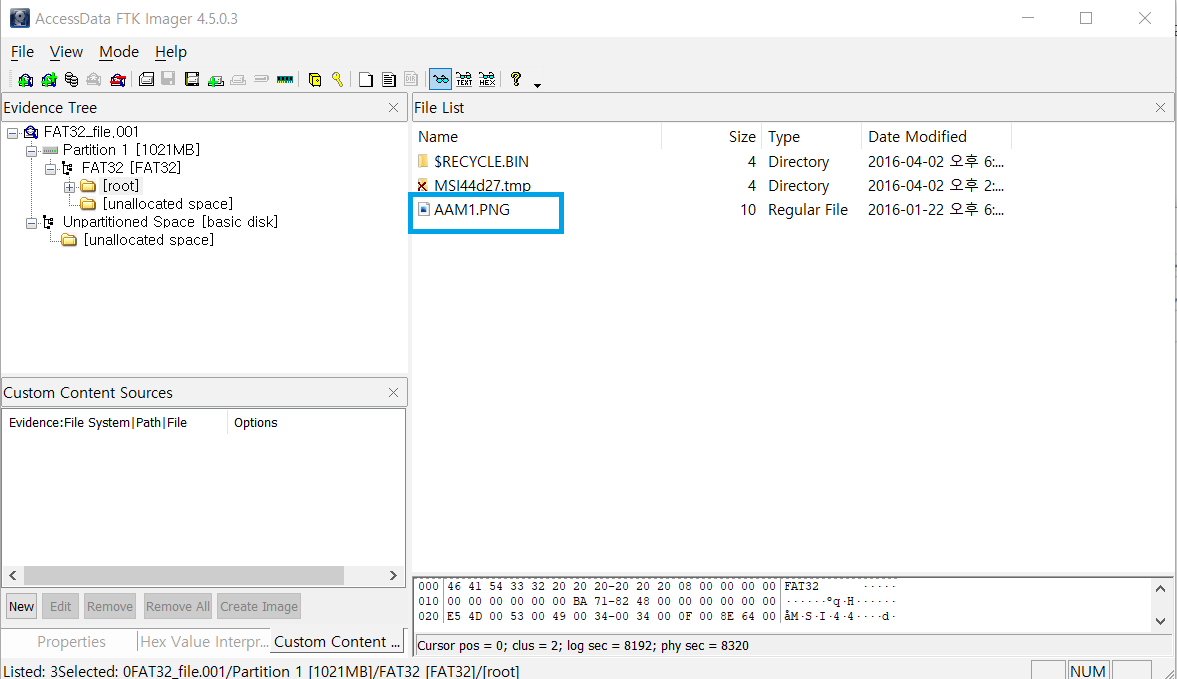Sort File List by Name column

(537, 137)
